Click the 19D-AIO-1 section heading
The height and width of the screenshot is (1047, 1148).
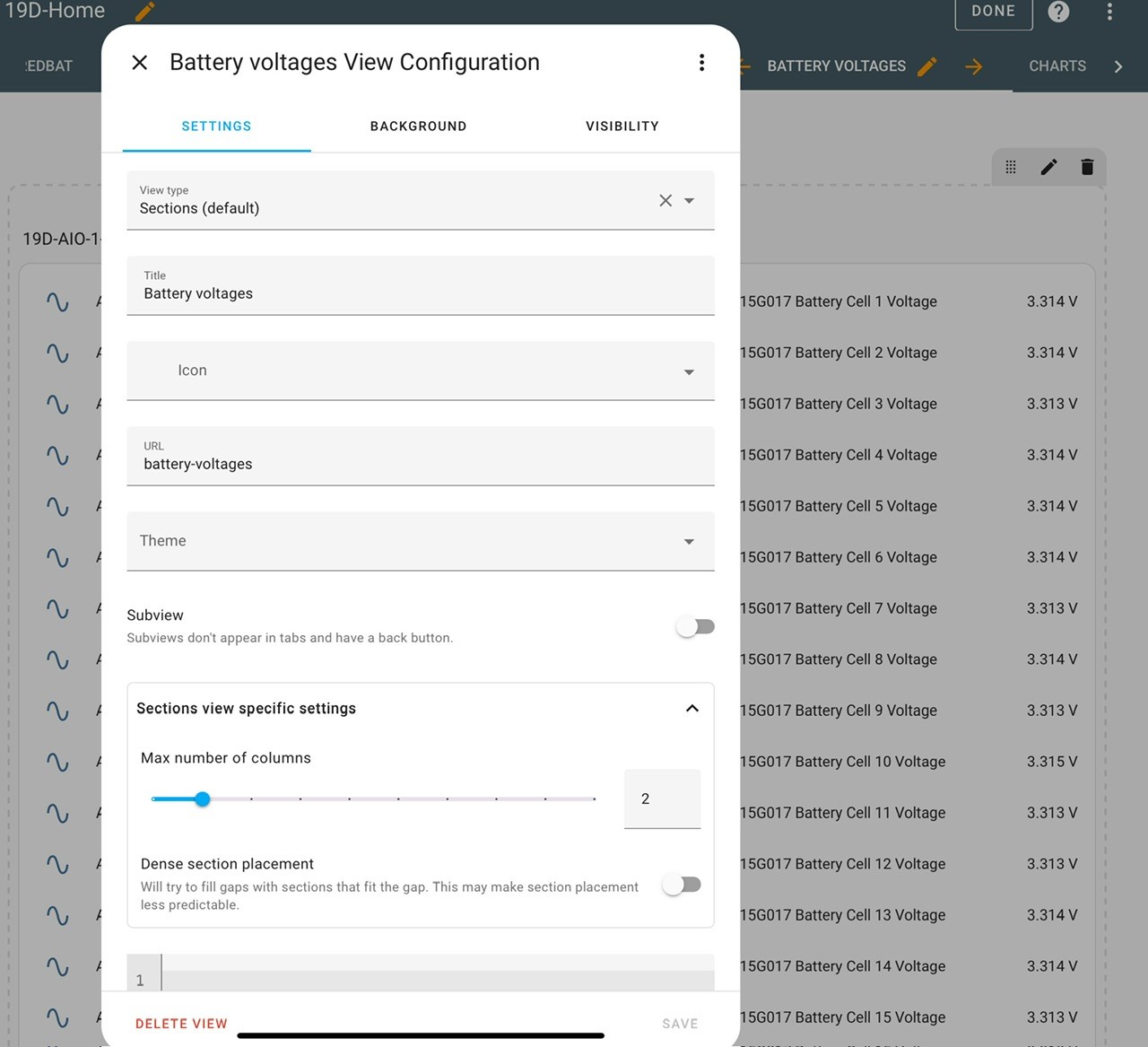point(62,239)
